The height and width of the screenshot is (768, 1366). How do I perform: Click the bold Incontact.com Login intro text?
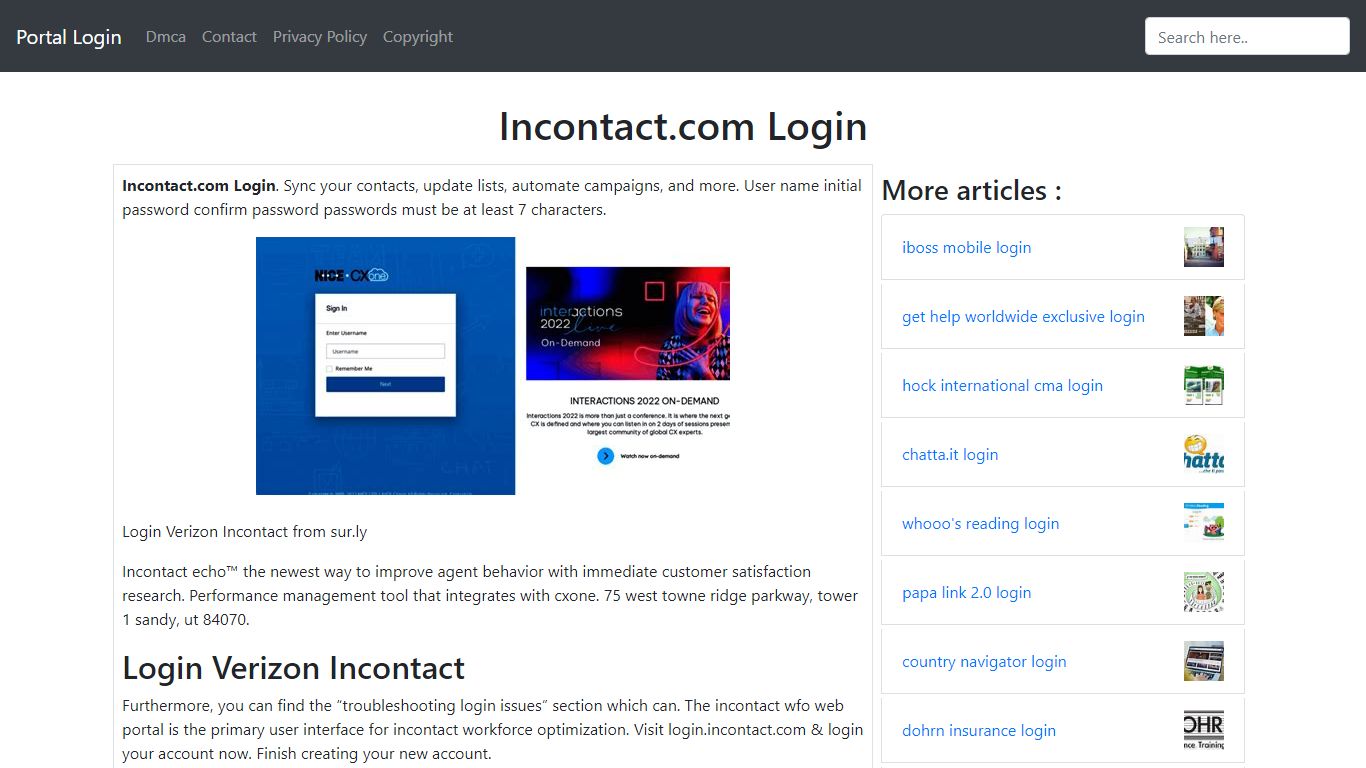199,186
